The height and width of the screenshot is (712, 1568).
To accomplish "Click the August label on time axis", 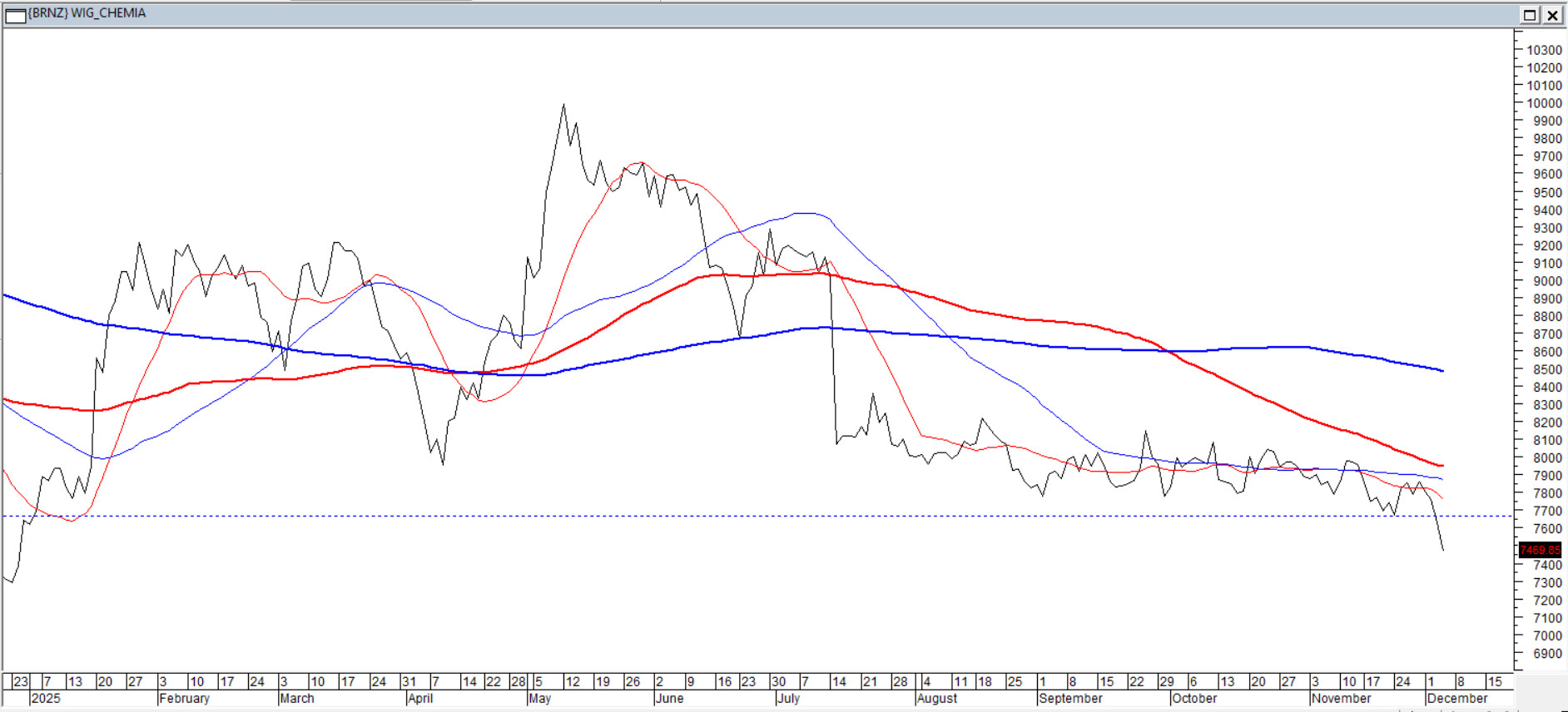I will 936,699.
